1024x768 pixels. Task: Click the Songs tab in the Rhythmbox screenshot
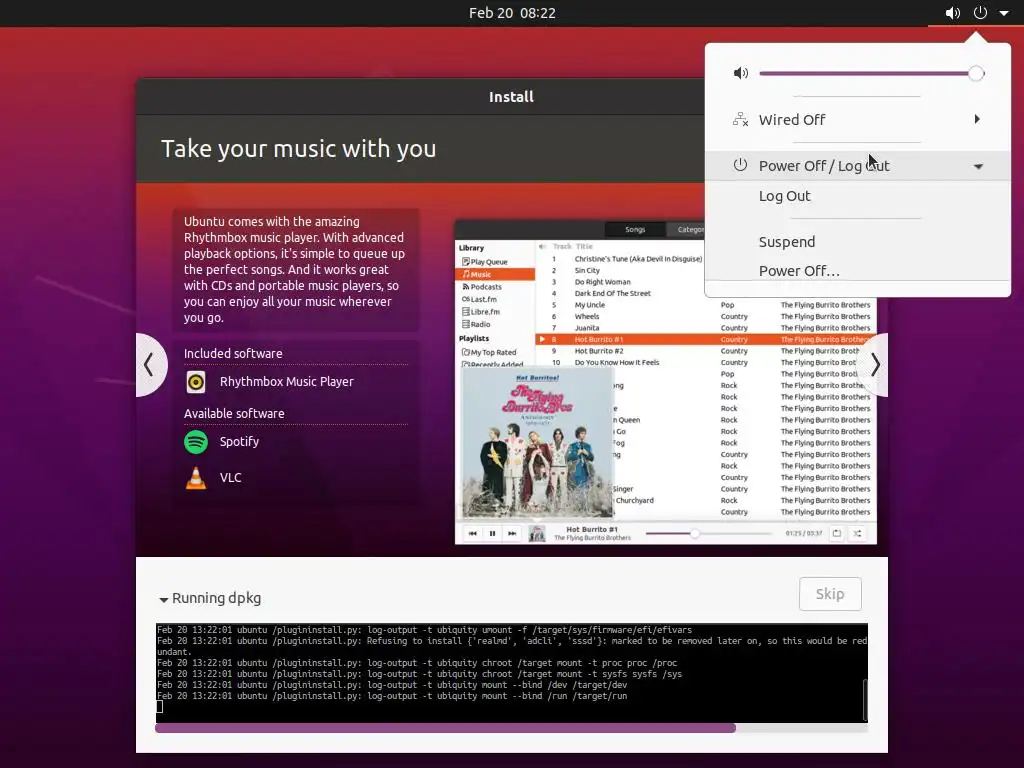(635, 229)
